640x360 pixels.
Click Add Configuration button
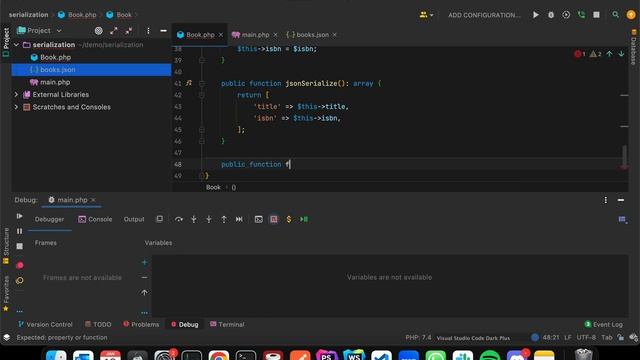[x=484, y=15]
